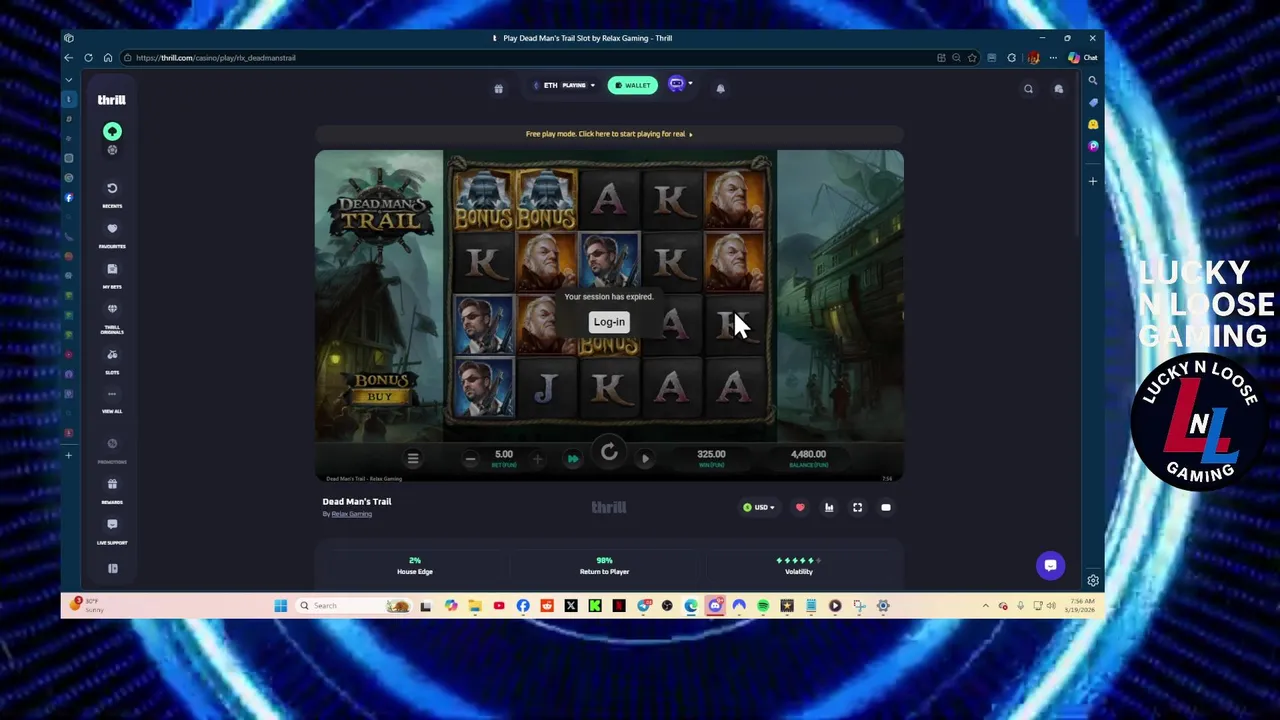
Task: Click the spin button
Action: tap(609, 454)
